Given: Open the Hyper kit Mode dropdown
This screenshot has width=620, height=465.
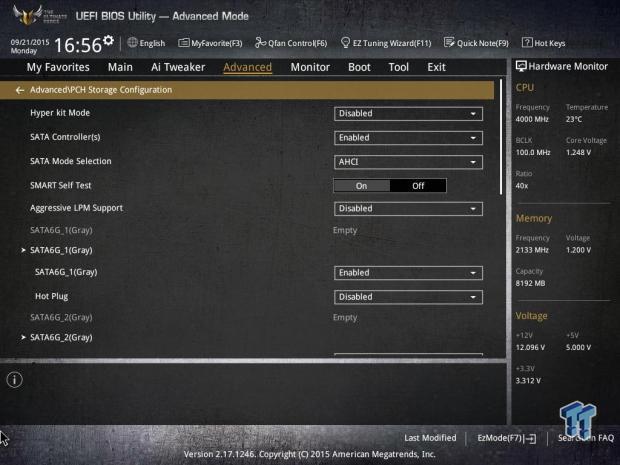Looking at the screenshot, I should [x=408, y=114].
